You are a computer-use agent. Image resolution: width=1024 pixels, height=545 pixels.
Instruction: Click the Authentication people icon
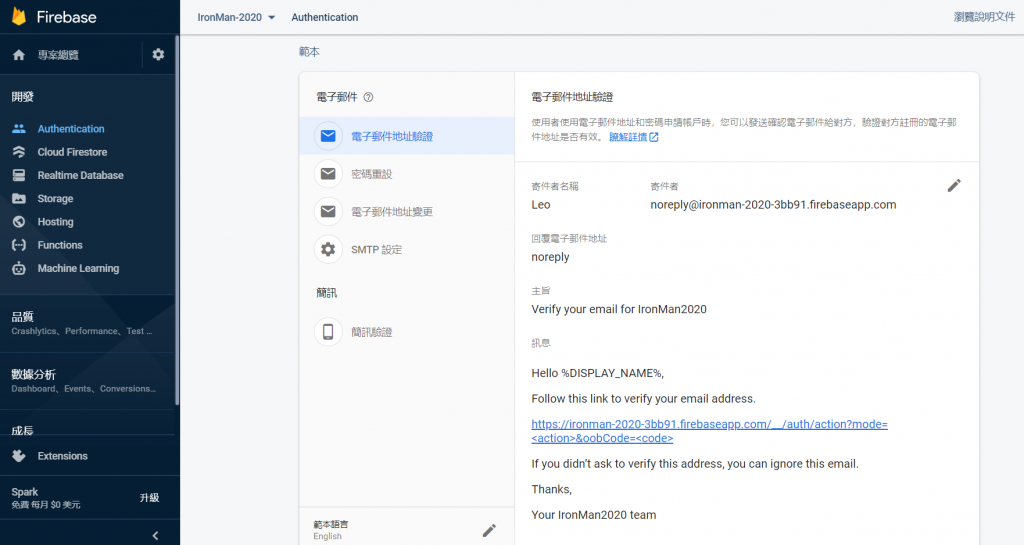(19, 129)
